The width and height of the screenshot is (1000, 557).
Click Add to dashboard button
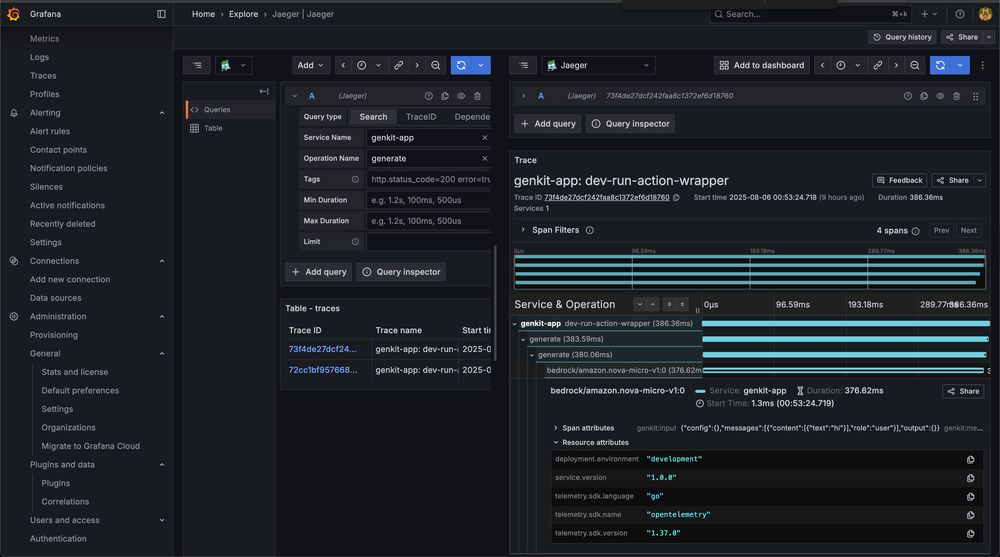click(x=761, y=65)
